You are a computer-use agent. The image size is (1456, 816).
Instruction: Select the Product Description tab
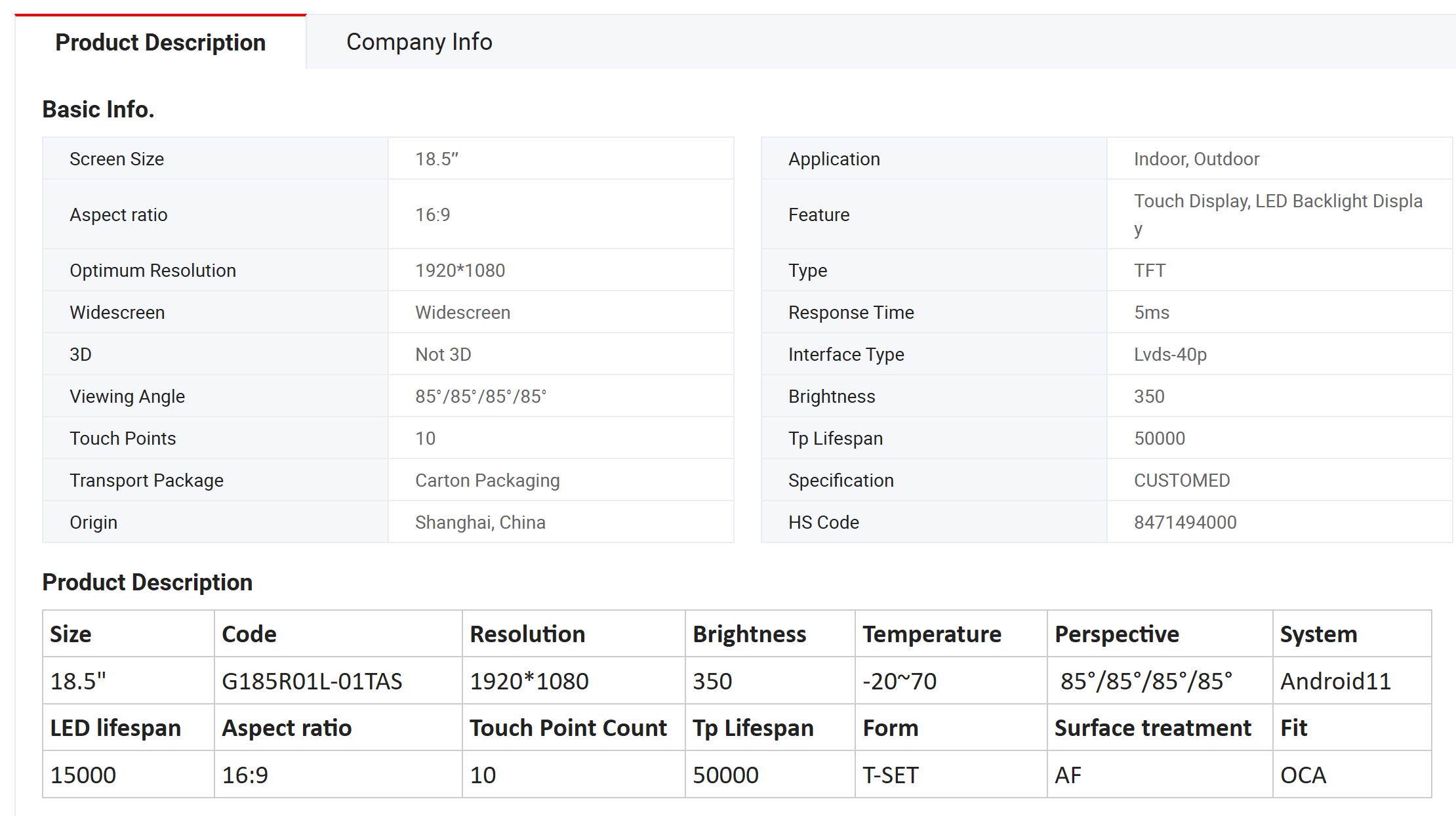pyautogui.click(x=160, y=43)
